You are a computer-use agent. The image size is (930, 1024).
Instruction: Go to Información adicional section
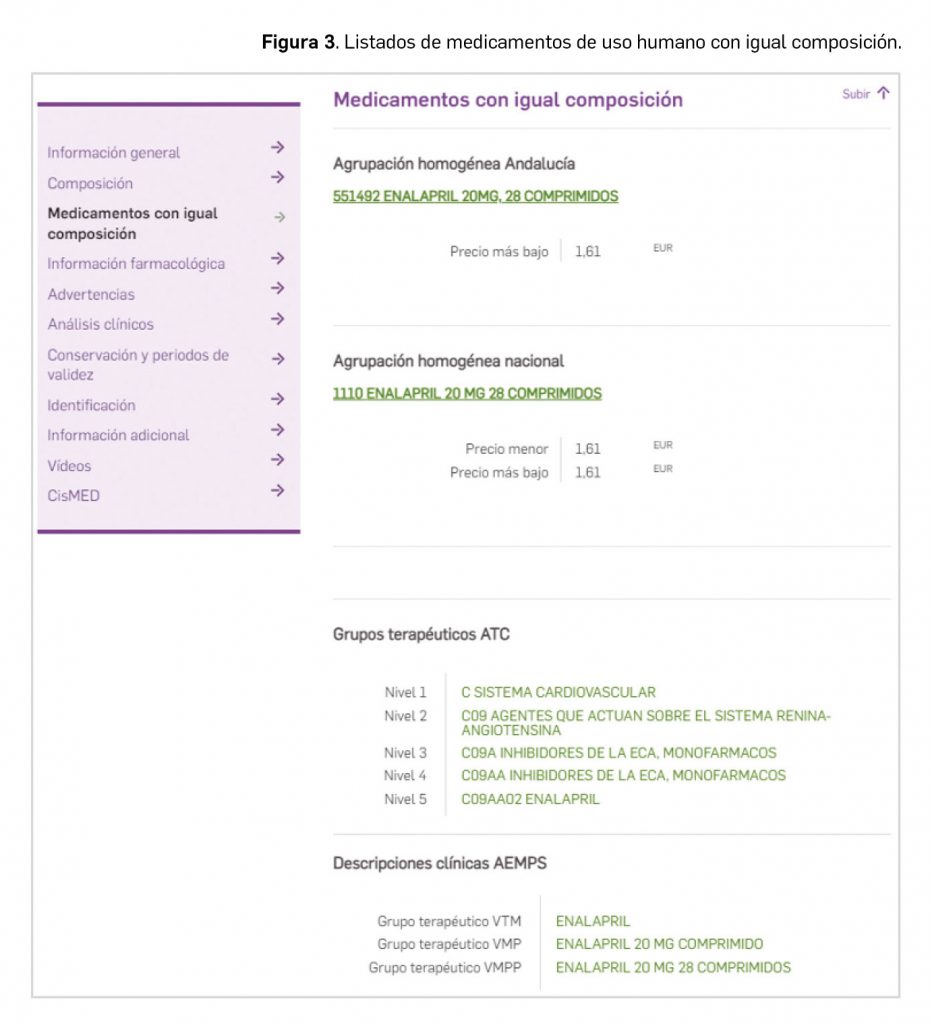[118, 435]
